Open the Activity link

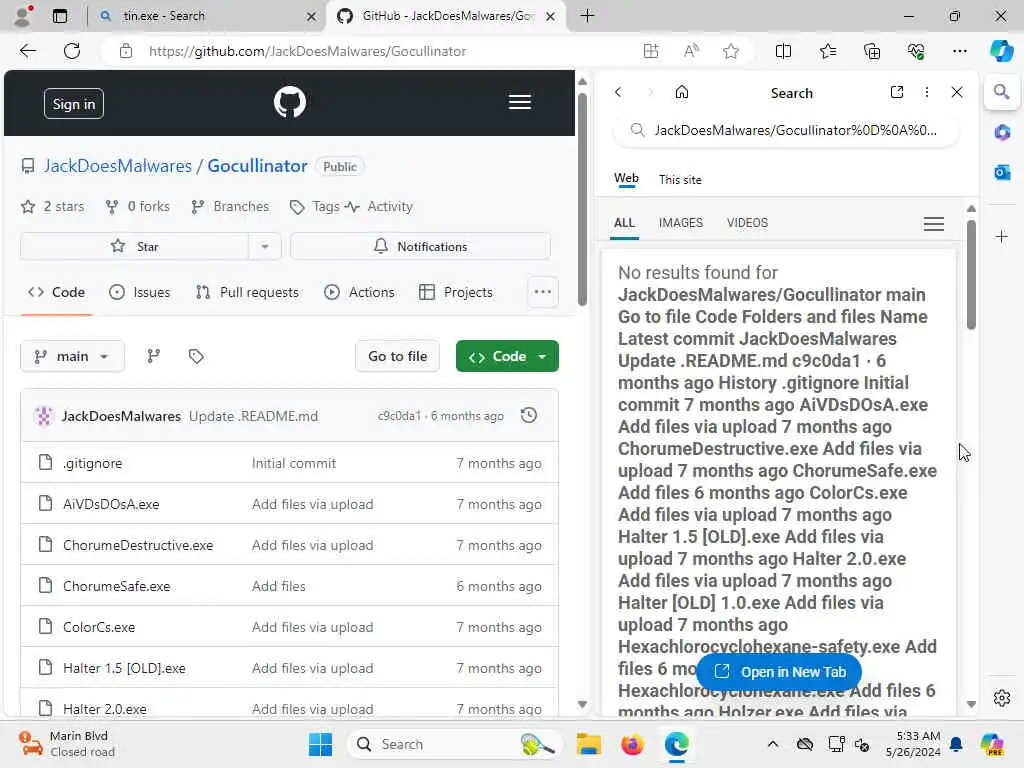379,206
